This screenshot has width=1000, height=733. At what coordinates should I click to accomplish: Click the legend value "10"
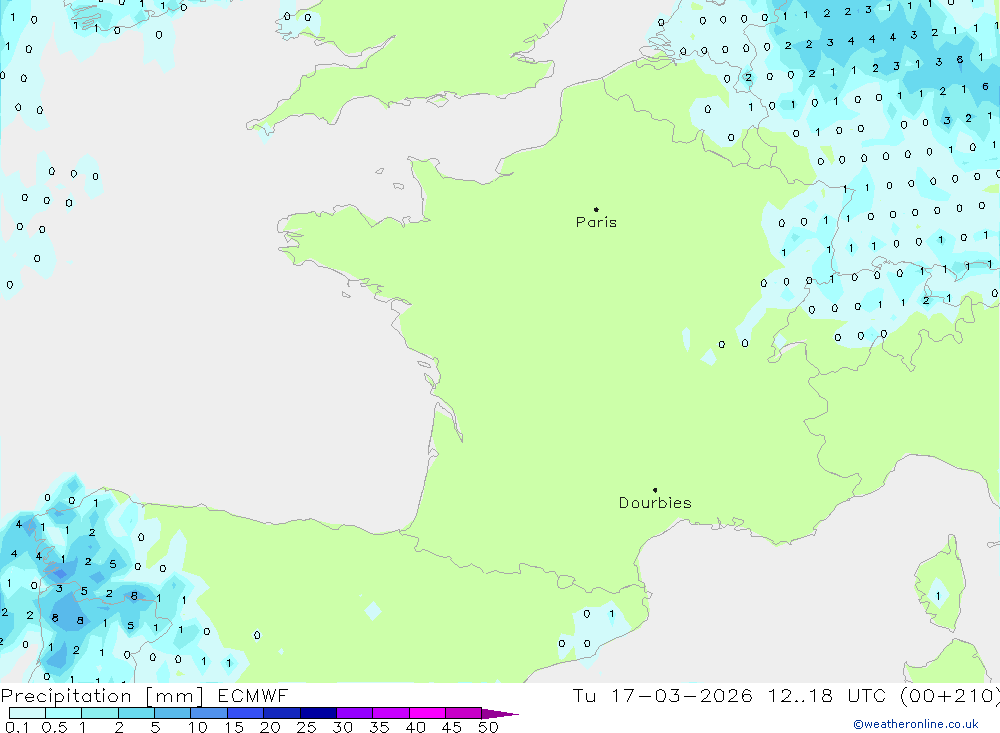click(x=198, y=727)
